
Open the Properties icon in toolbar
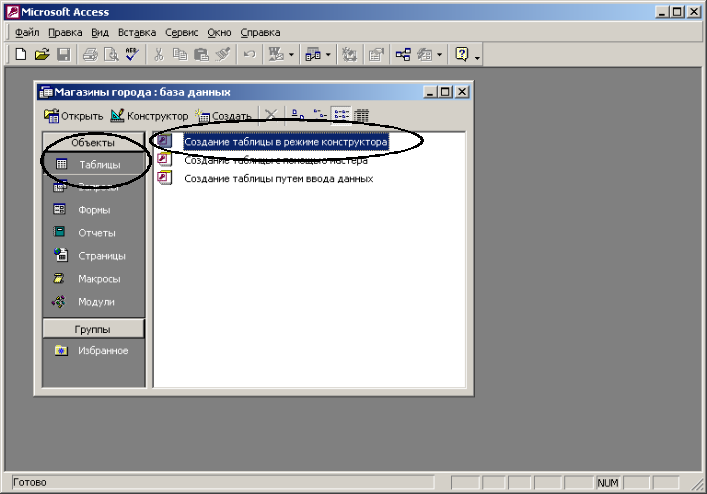[x=376, y=55]
